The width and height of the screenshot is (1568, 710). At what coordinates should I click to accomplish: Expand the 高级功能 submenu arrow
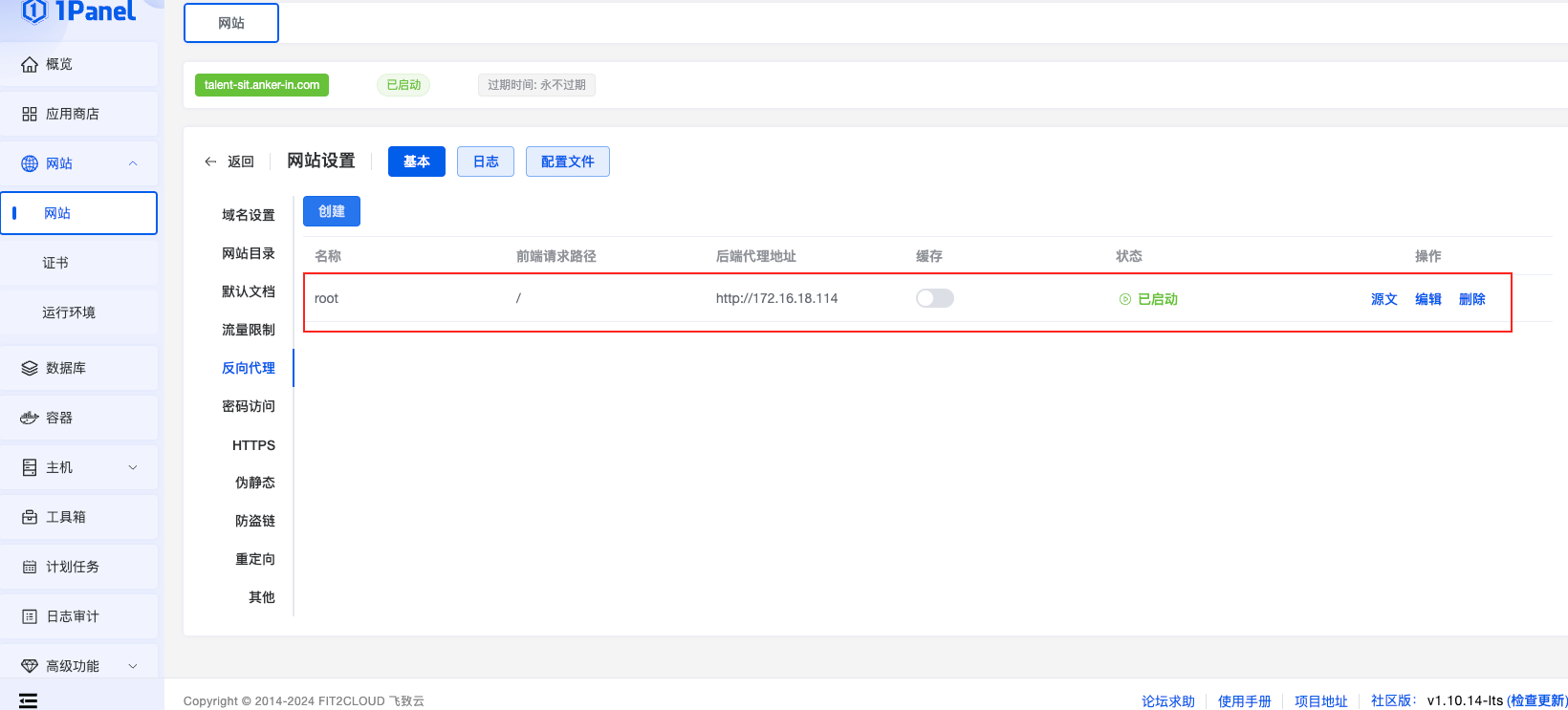click(x=133, y=666)
